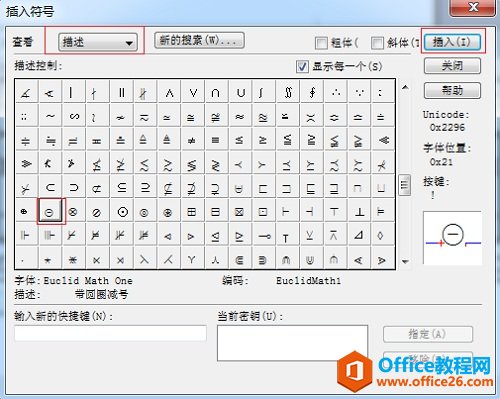Select the intersection symbol ∩
The width and height of the screenshot is (500, 399).
tap(215, 92)
